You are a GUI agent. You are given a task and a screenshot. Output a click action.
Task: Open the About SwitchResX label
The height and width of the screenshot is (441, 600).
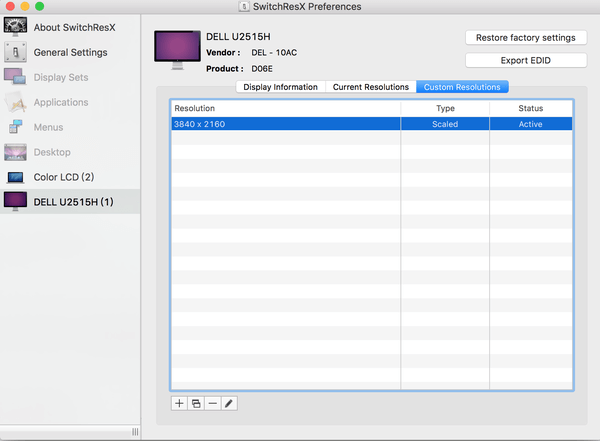[75, 28]
